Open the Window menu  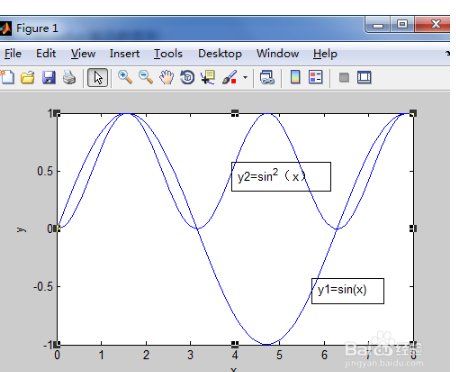(278, 54)
